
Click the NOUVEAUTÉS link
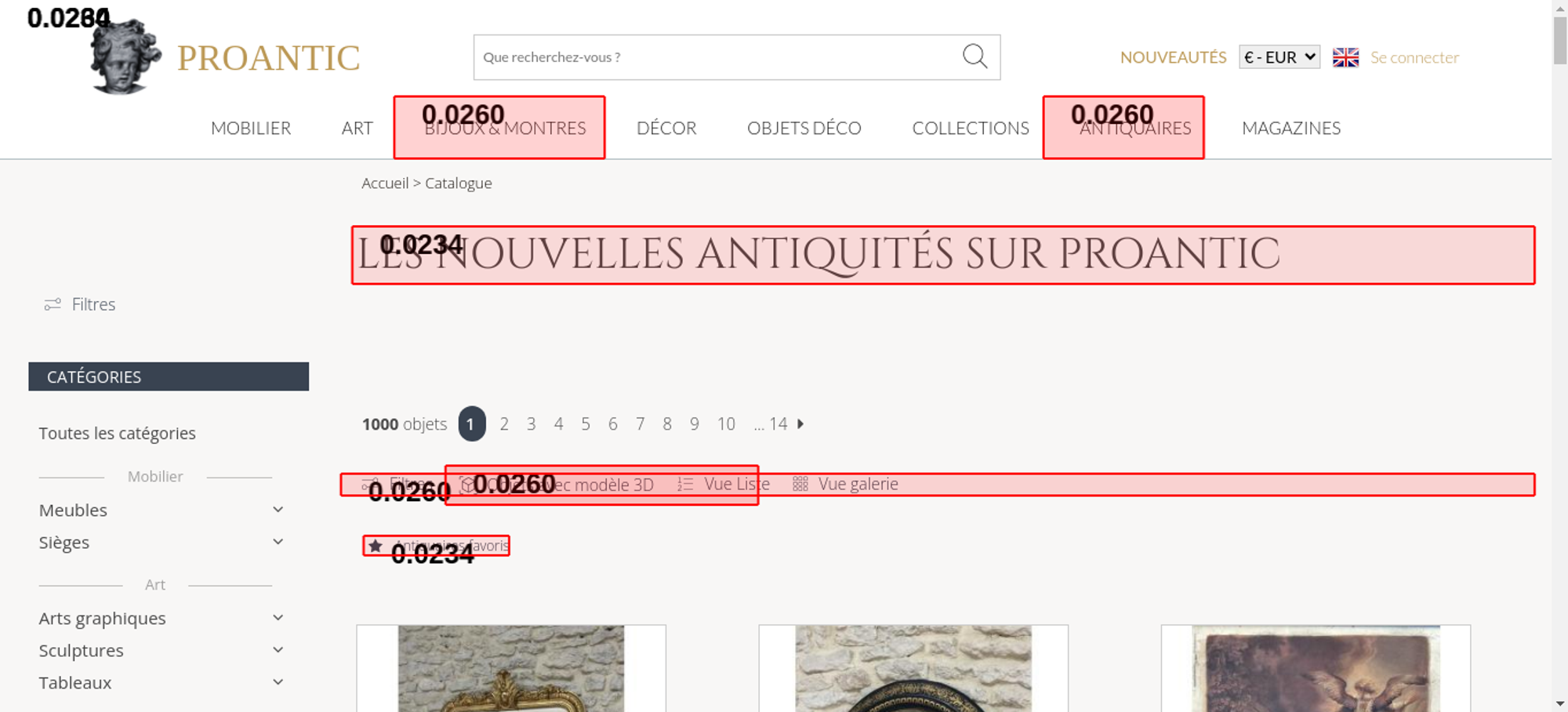[1173, 57]
